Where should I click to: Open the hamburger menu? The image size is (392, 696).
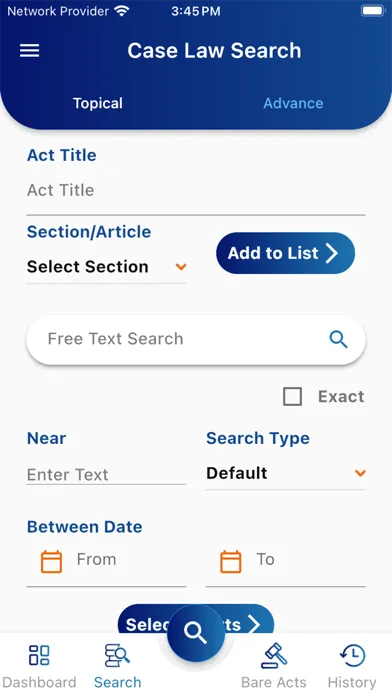coord(29,51)
